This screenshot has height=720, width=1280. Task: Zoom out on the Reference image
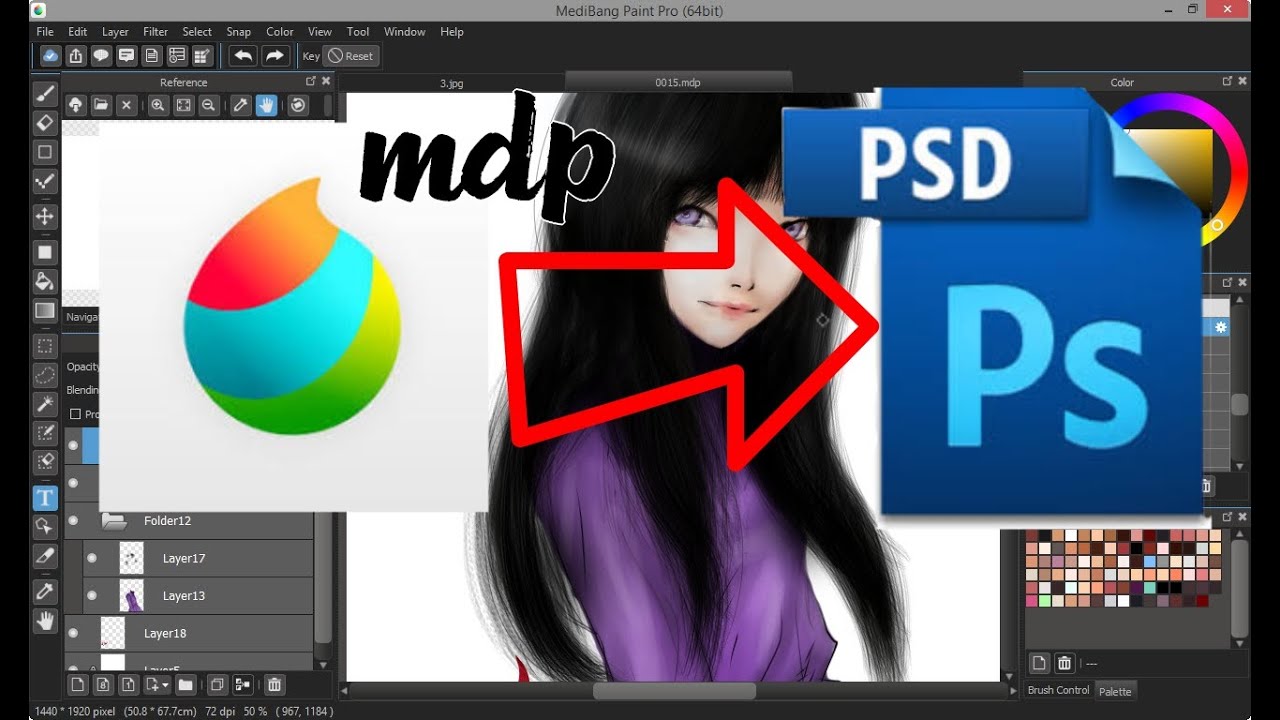208,105
